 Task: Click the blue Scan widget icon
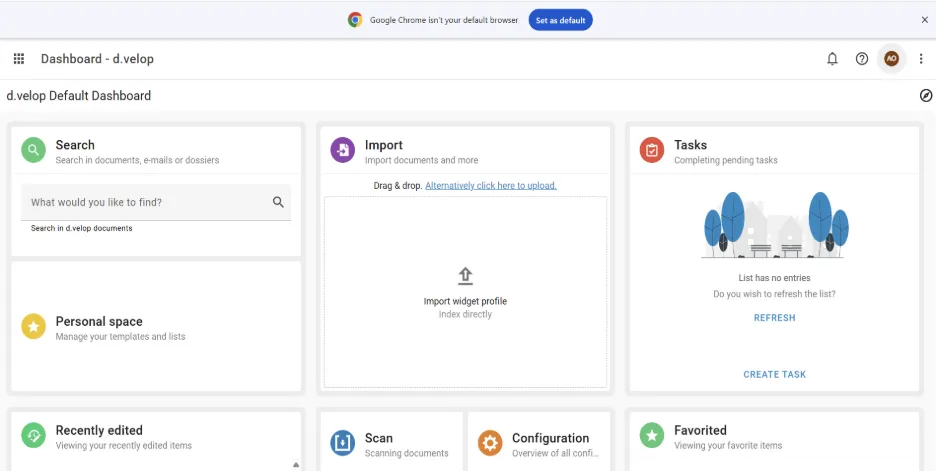coord(343,443)
